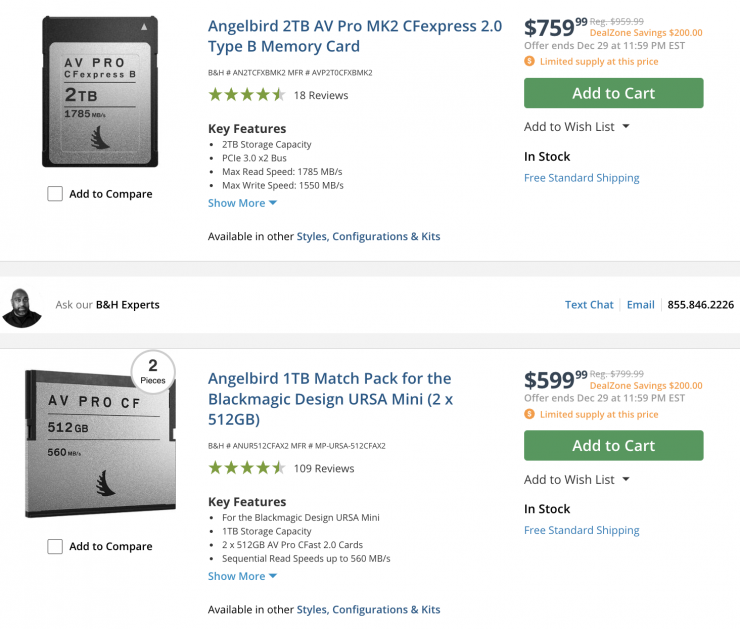Tick Add to Compare for the 2TB CFexpress card
Image resolution: width=740 pixels, height=629 pixels.
click(x=55, y=194)
